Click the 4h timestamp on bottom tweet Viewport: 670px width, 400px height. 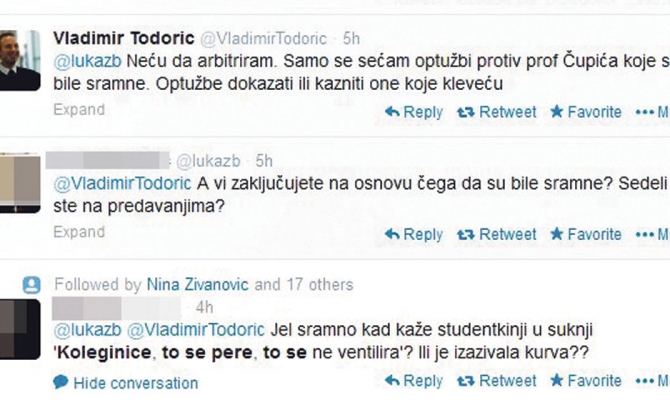tap(205, 306)
